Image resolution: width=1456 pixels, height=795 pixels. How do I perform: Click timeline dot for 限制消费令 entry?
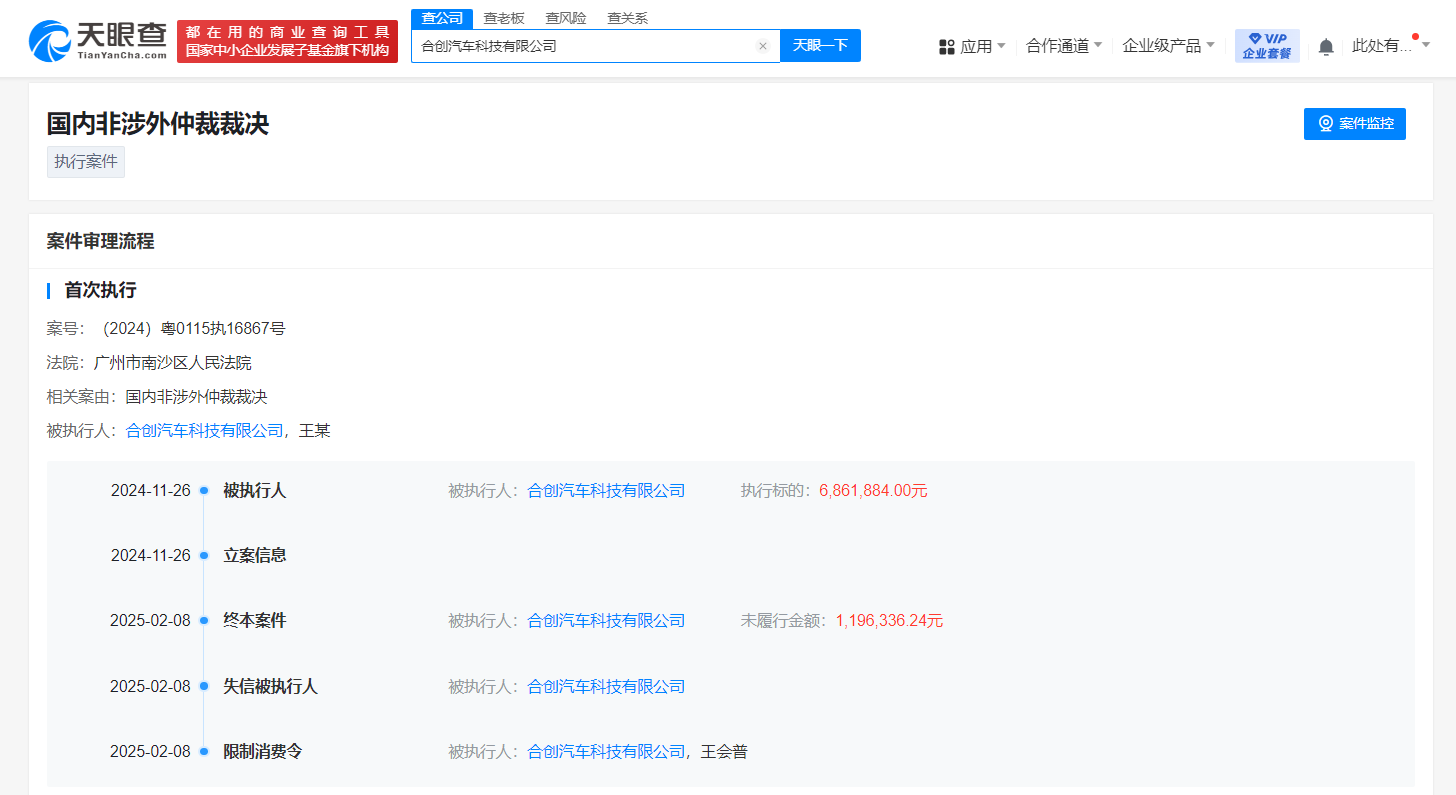(203, 752)
